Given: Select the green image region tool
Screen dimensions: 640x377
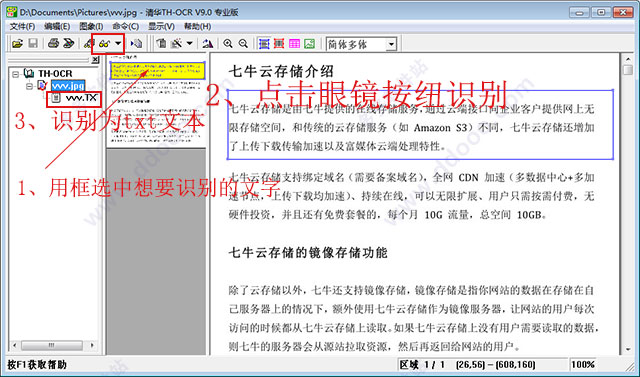Looking at the screenshot, I should pos(309,43).
